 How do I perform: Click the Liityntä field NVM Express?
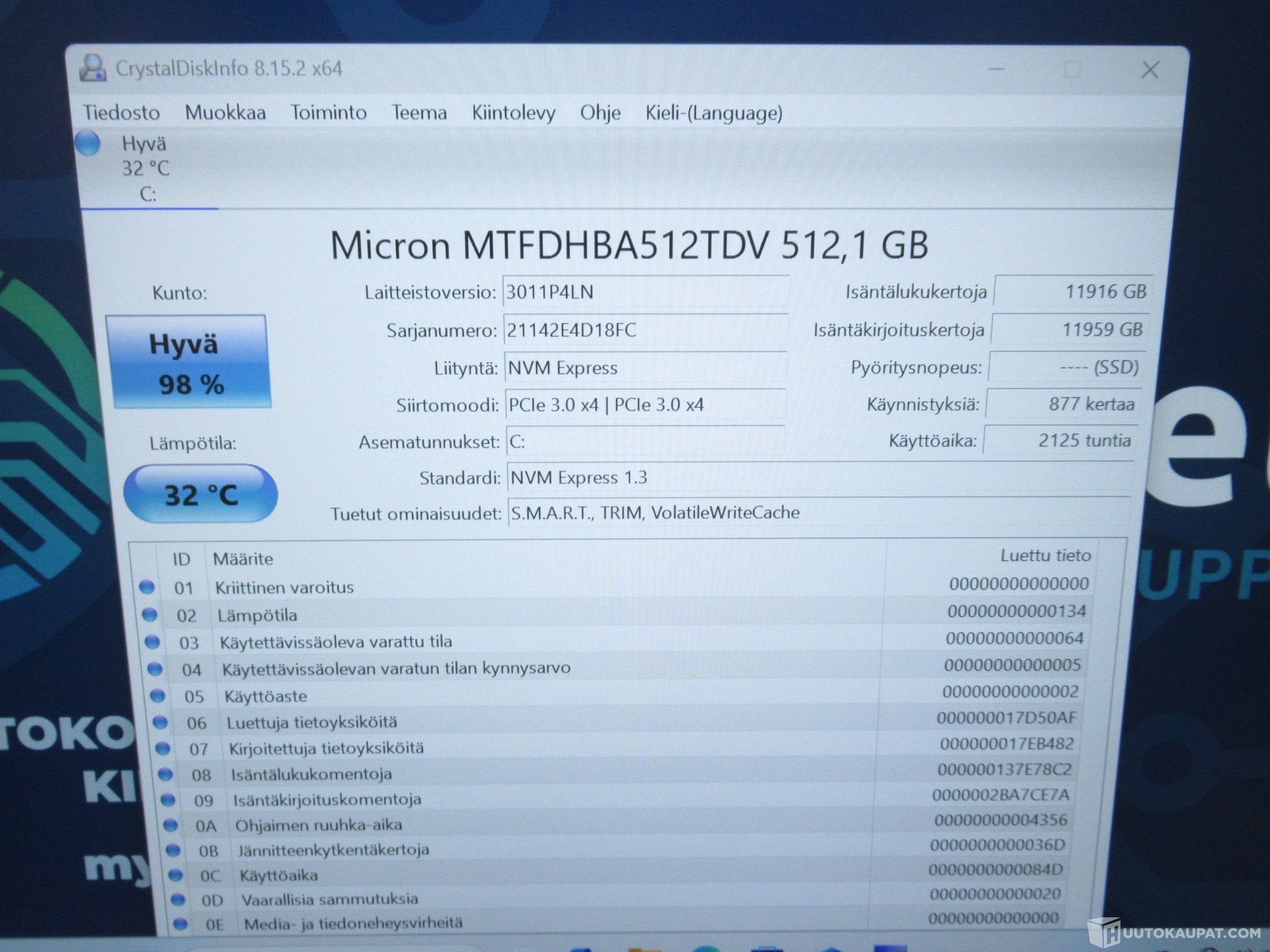tap(646, 368)
